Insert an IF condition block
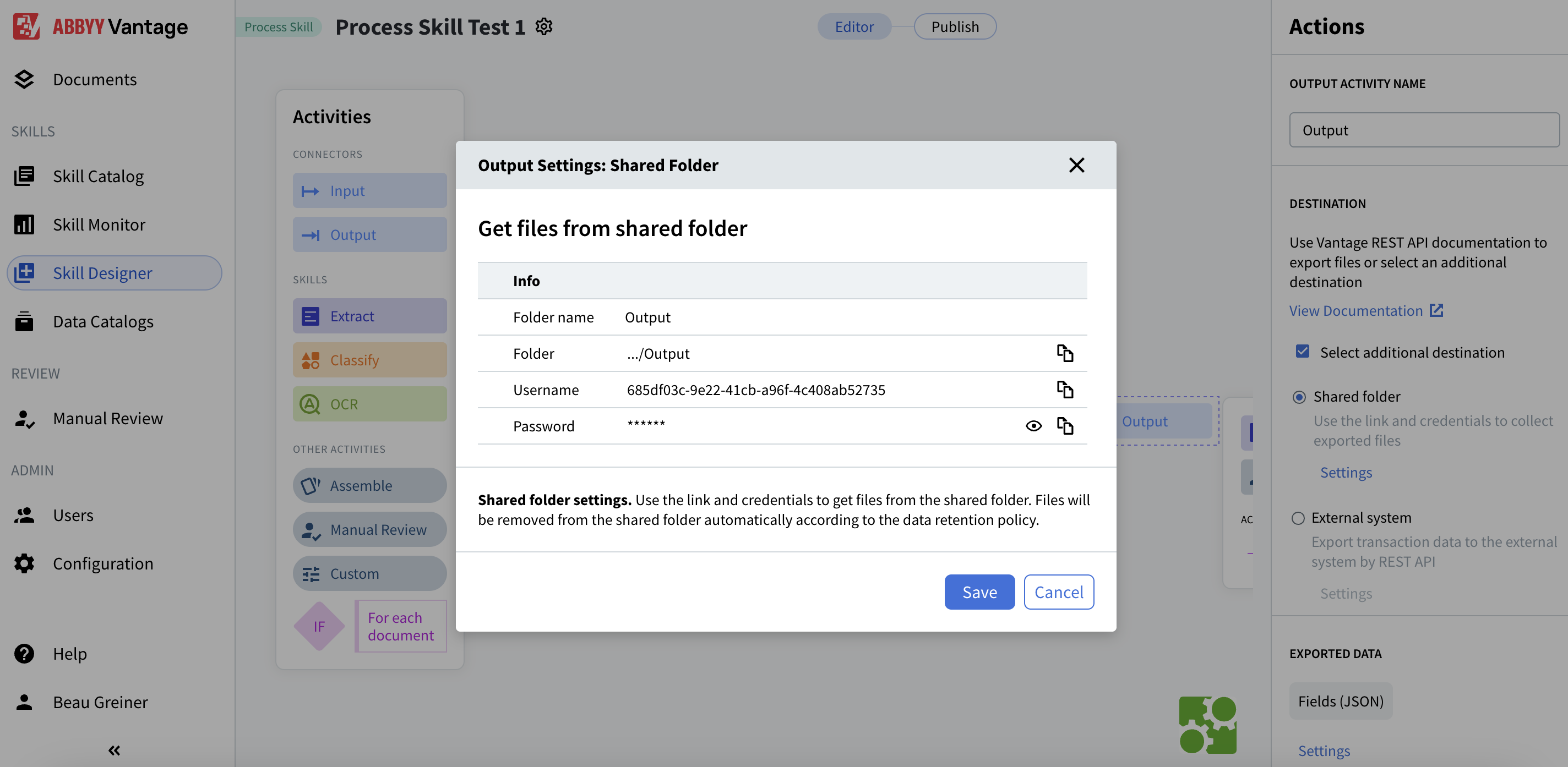 click(x=318, y=626)
